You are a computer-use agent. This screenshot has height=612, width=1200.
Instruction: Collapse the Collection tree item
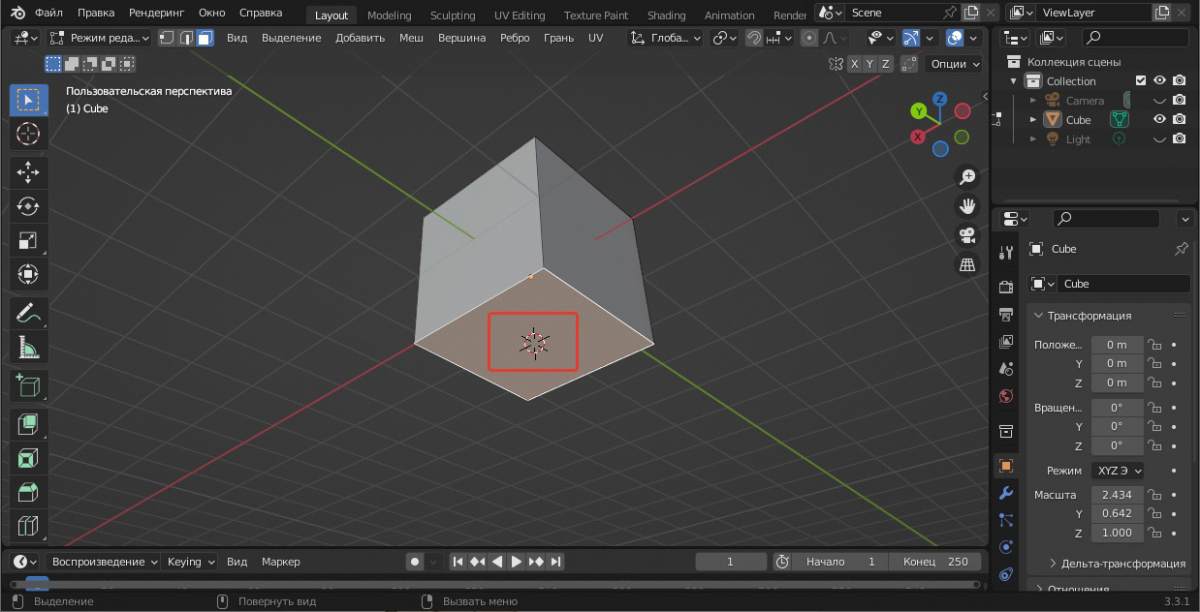(1013, 81)
